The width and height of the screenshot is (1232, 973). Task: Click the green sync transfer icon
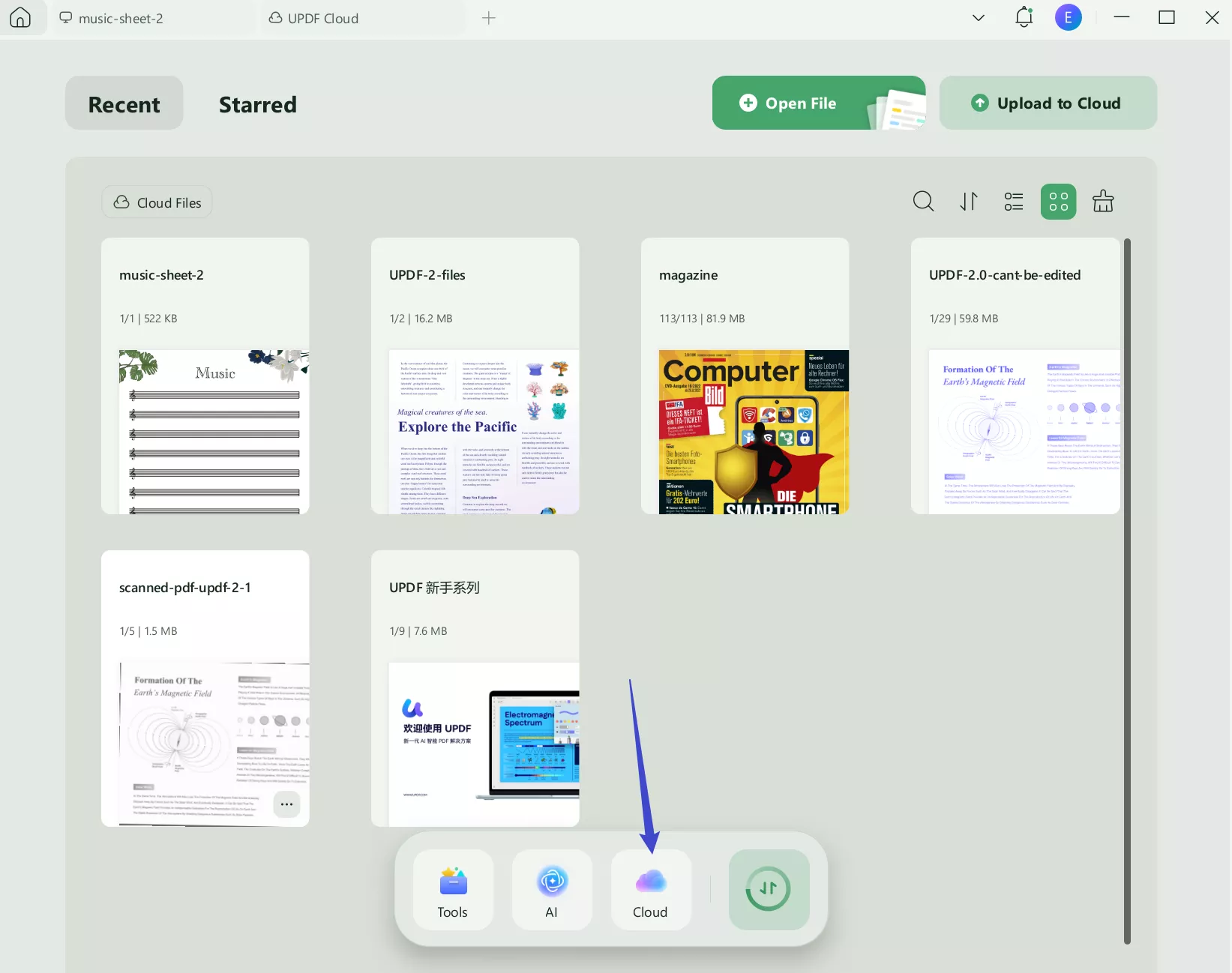(x=769, y=890)
